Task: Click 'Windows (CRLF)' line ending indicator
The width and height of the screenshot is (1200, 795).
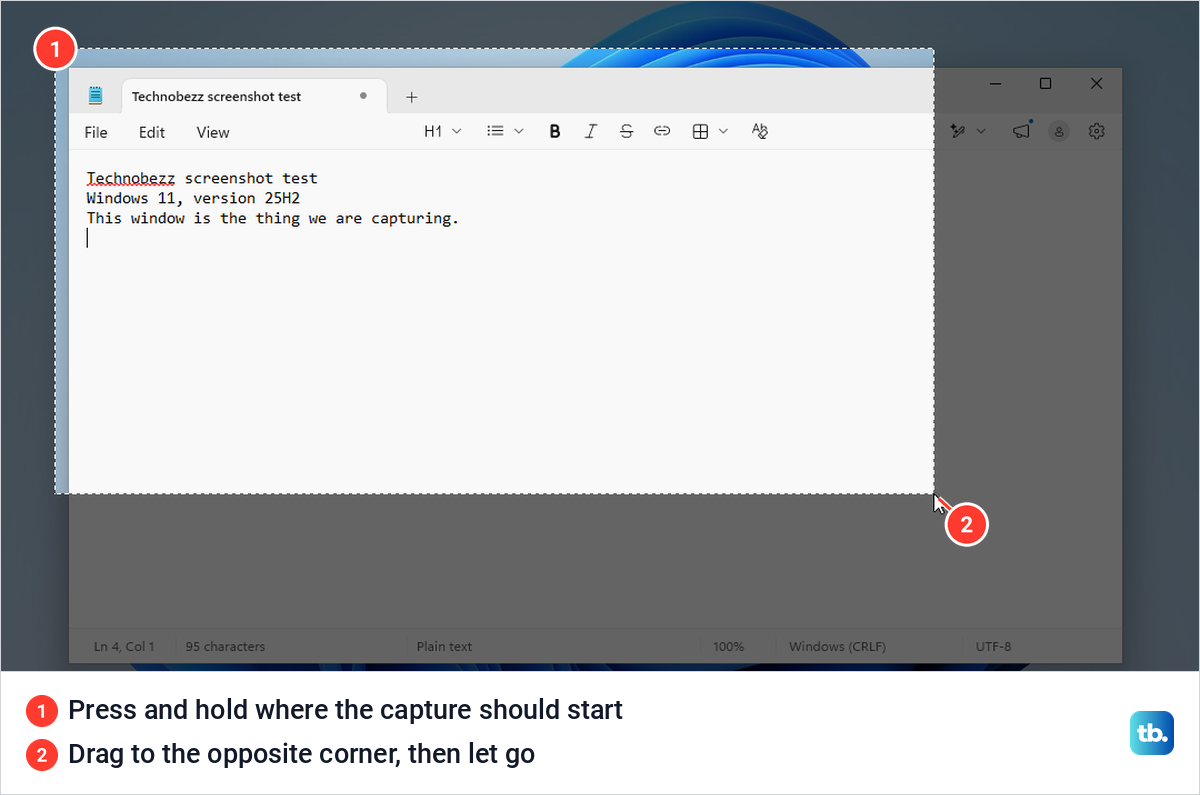Action: tap(837, 647)
